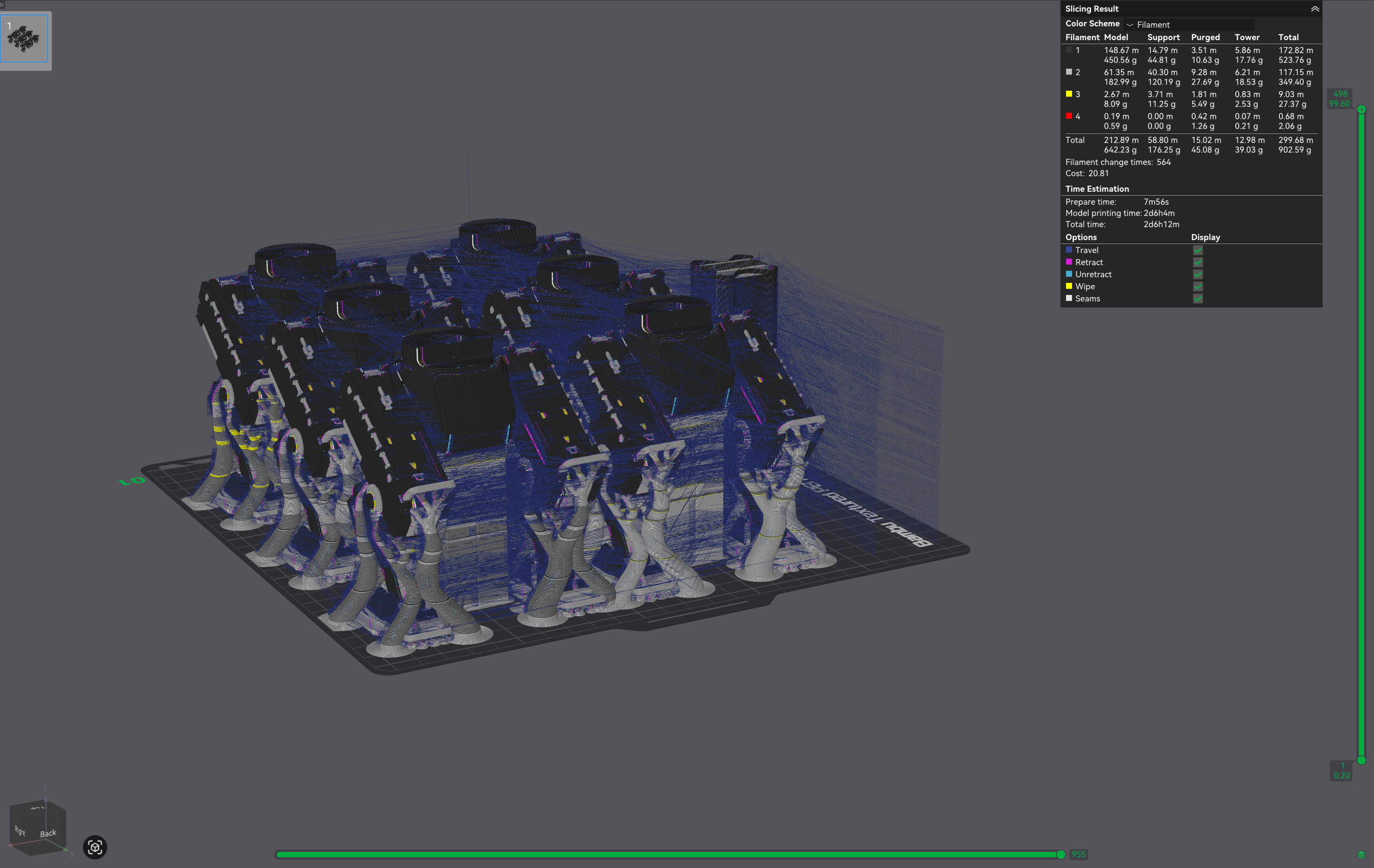The height and width of the screenshot is (868, 1374).
Task: Click the red filament 4 color square
Action: tap(1069, 116)
